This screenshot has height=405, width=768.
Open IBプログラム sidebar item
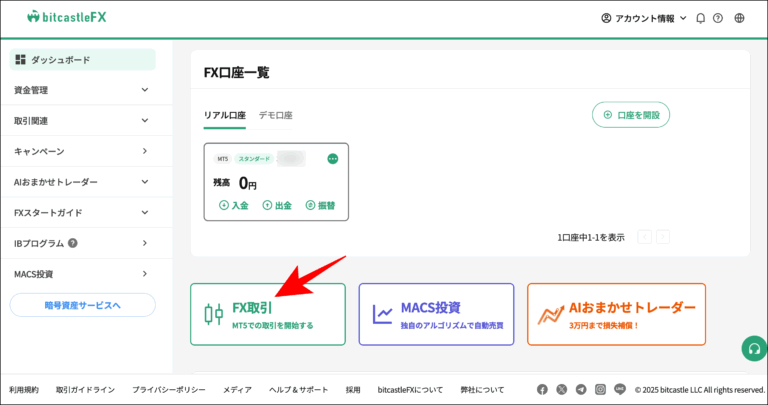click(x=87, y=243)
